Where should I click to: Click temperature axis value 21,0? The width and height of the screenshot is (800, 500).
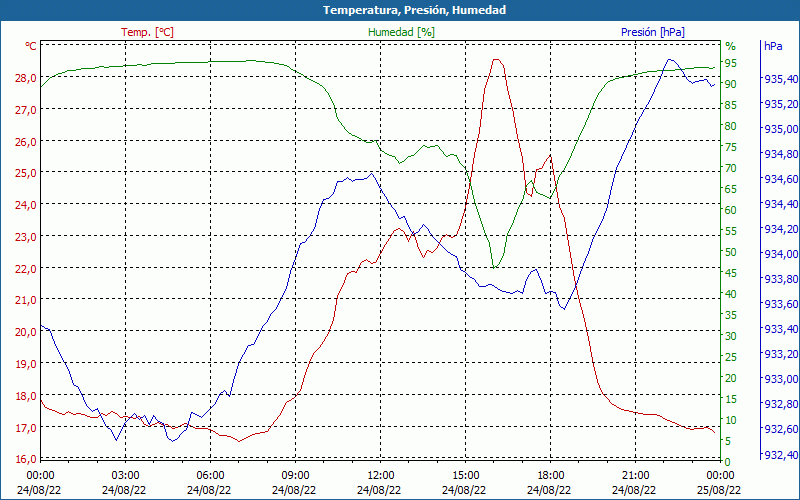click(x=27, y=300)
